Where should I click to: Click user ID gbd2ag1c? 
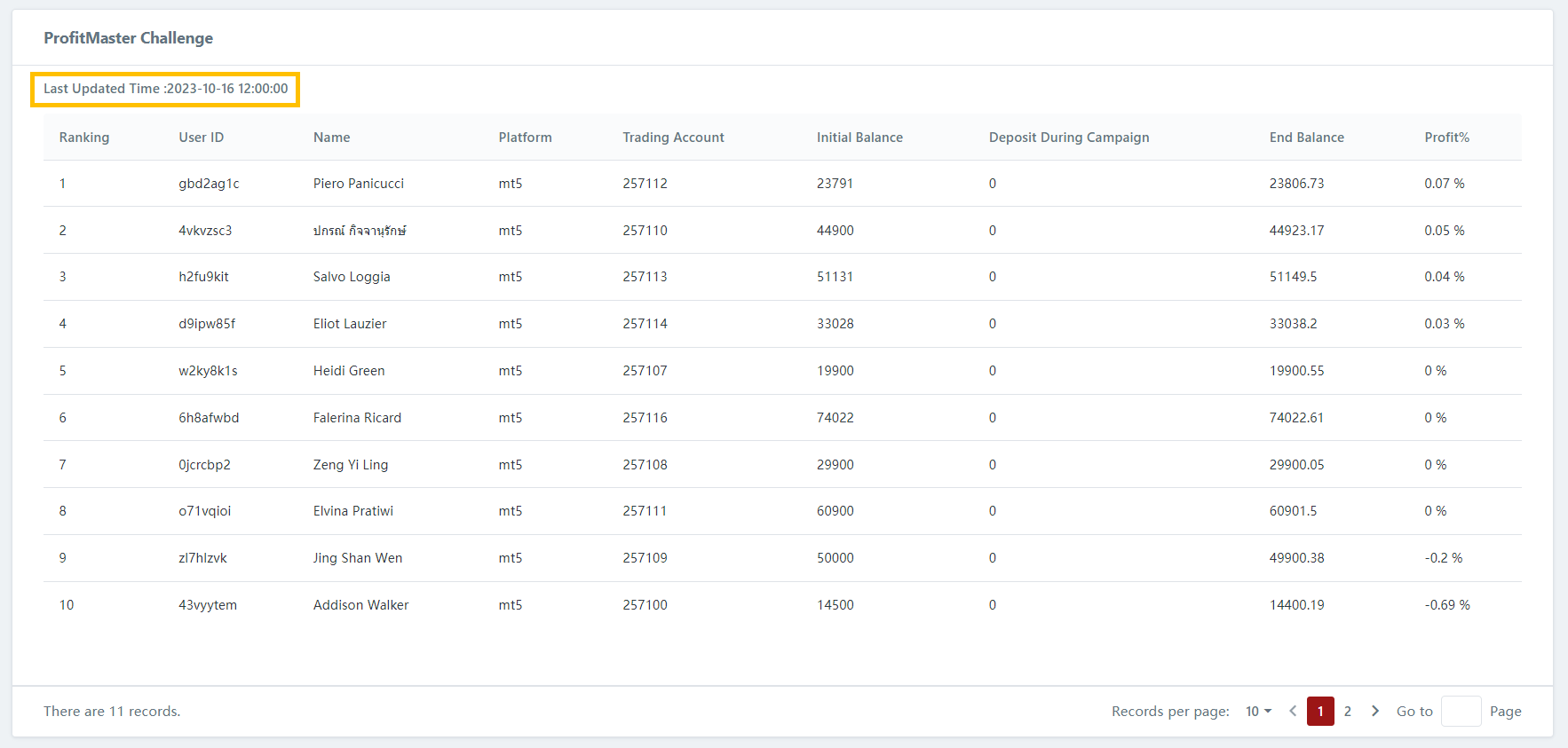pyautogui.click(x=209, y=184)
